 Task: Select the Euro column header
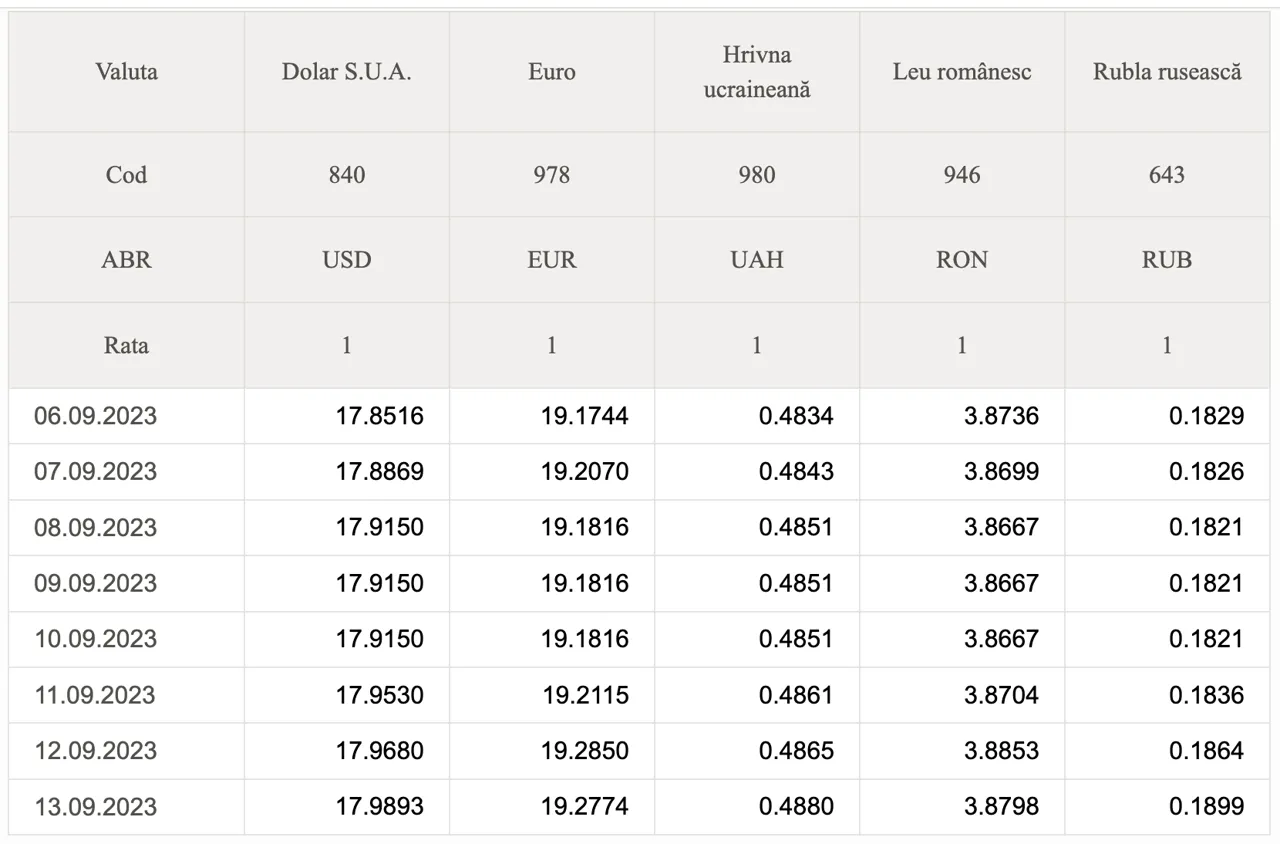(551, 72)
